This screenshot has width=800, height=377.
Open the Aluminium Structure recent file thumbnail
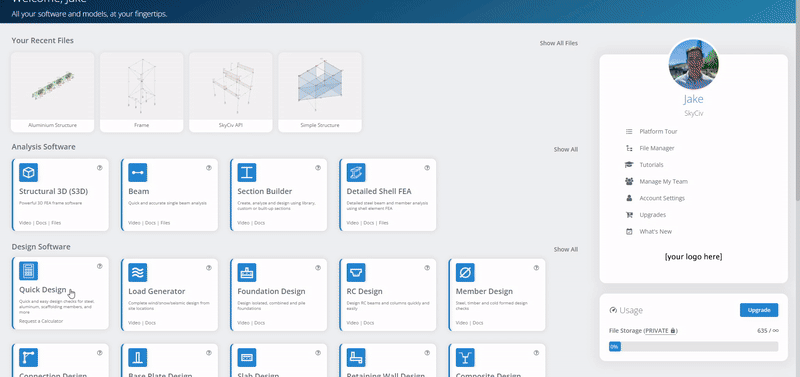click(53, 92)
